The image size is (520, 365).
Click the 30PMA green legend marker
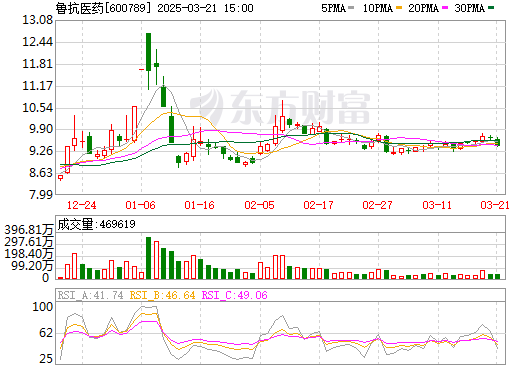tap(491, 8)
